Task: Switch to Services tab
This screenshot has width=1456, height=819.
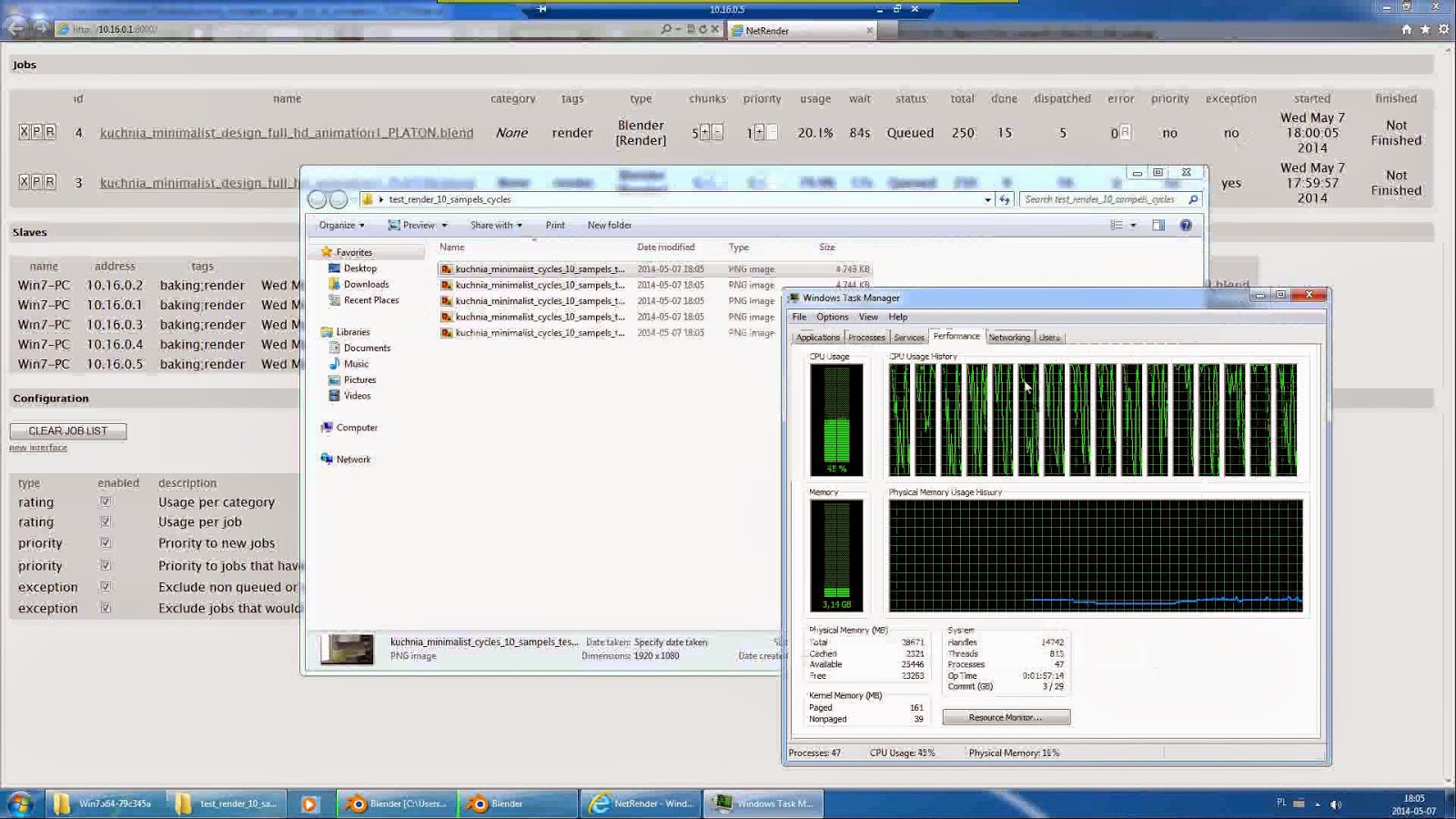Action: (x=908, y=338)
